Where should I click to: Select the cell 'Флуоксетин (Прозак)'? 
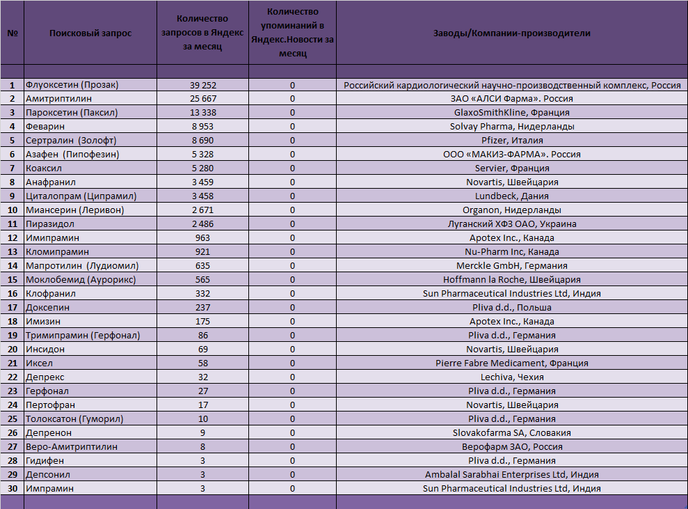[90, 85]
